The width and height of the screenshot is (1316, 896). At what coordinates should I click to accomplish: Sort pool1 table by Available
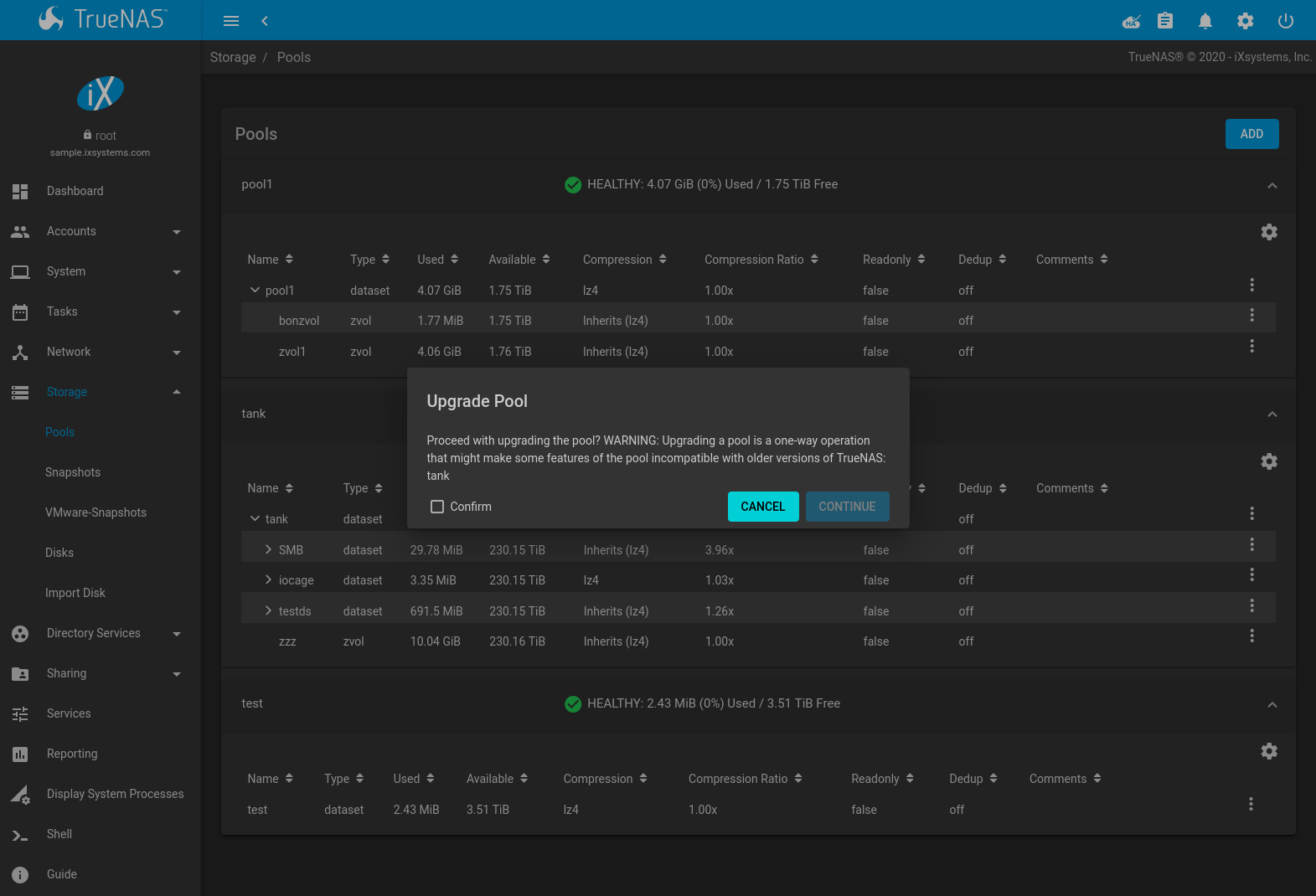519,260
